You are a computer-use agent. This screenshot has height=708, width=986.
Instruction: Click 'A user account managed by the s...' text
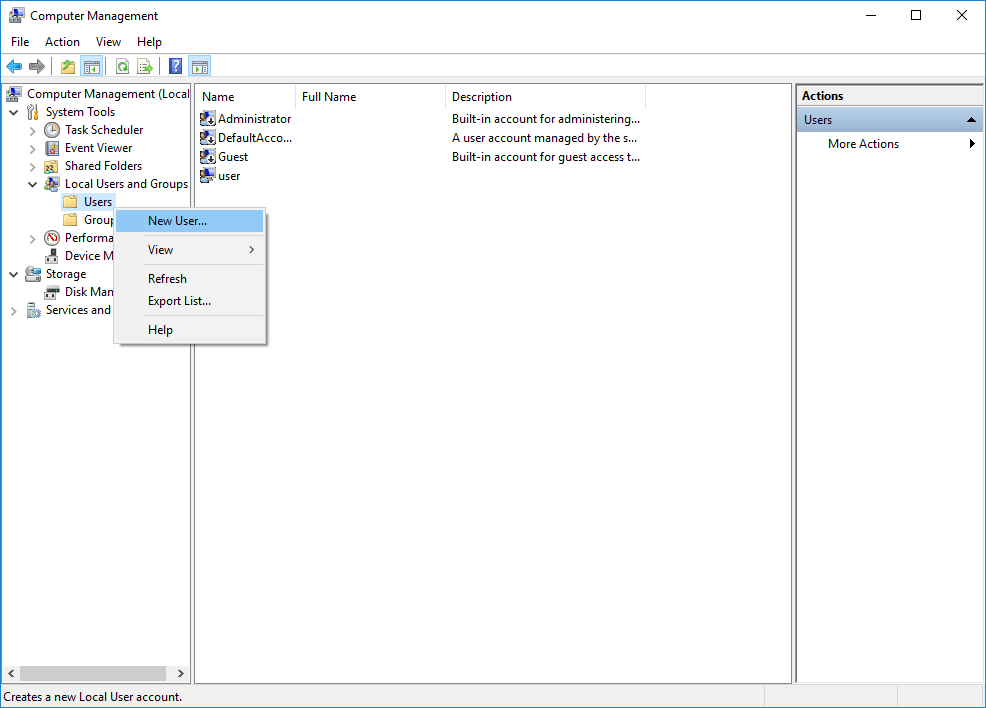point(545,138)
